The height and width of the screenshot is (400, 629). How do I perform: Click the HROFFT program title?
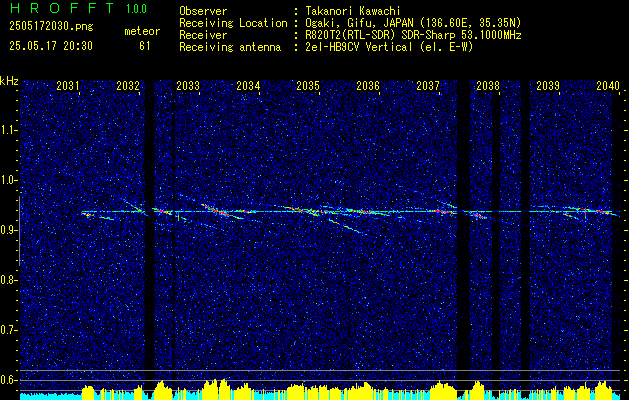click(61, 8)
